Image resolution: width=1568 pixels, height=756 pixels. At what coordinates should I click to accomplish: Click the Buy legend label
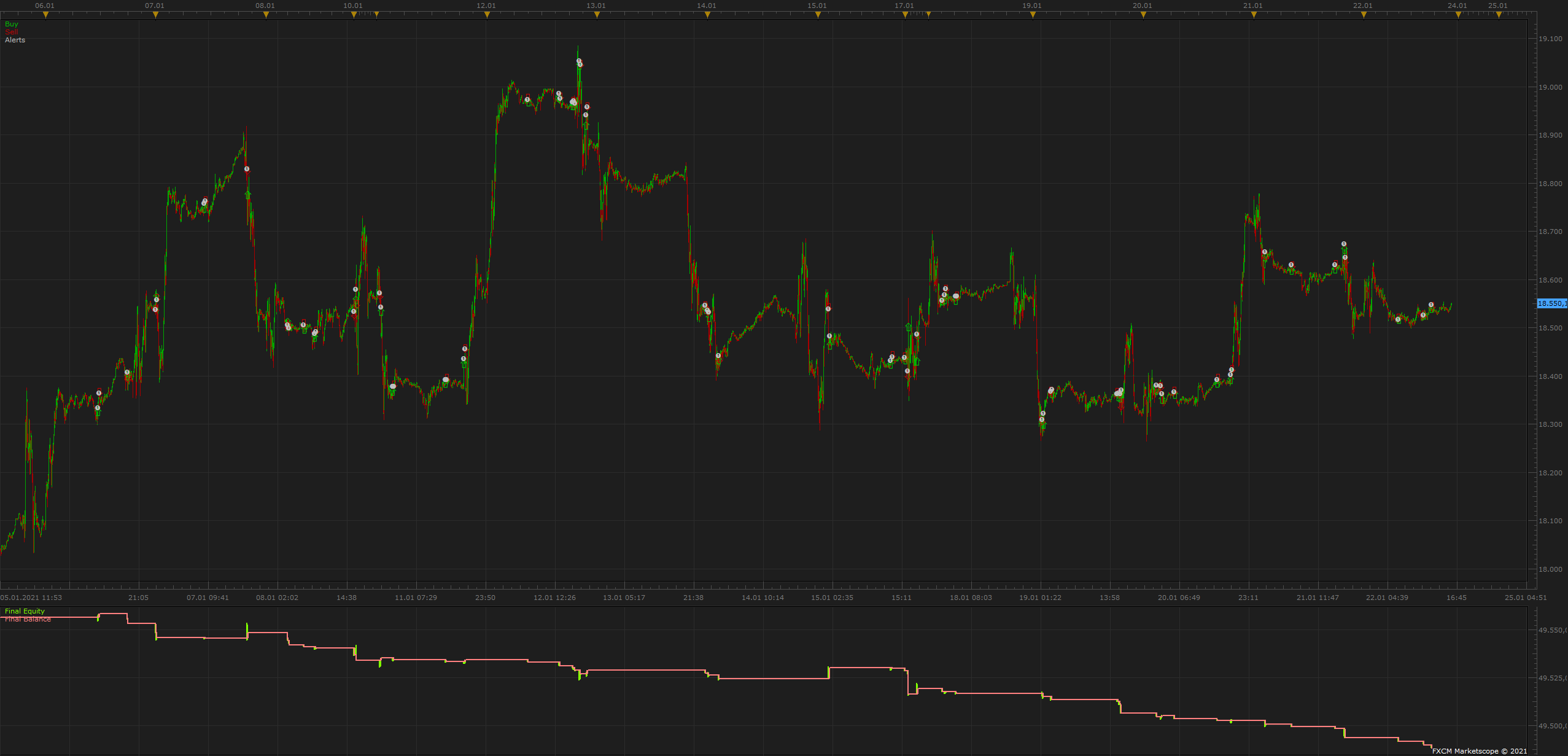[12, 24]
